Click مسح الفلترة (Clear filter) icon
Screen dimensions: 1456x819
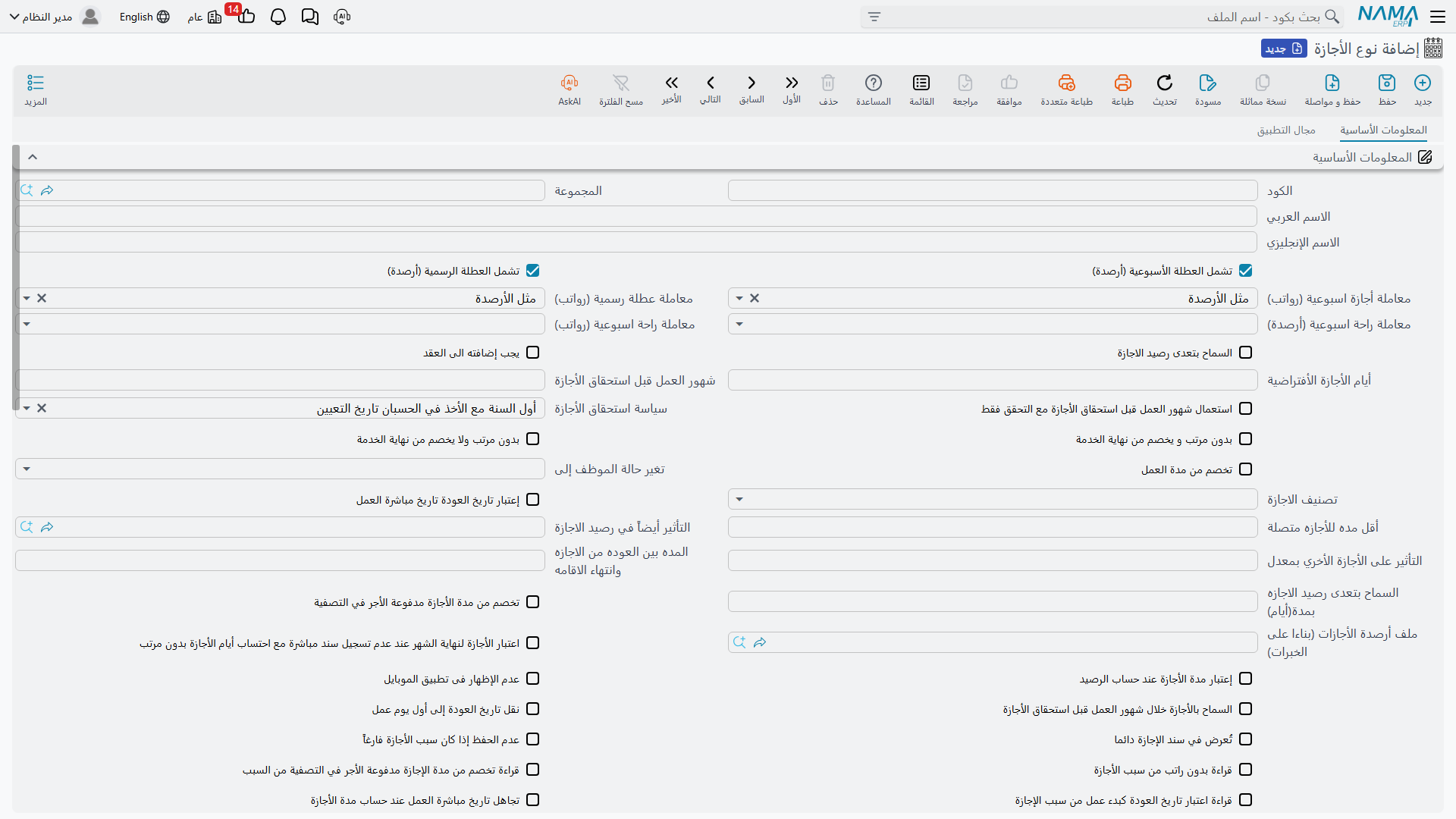[x=621, y=83]
